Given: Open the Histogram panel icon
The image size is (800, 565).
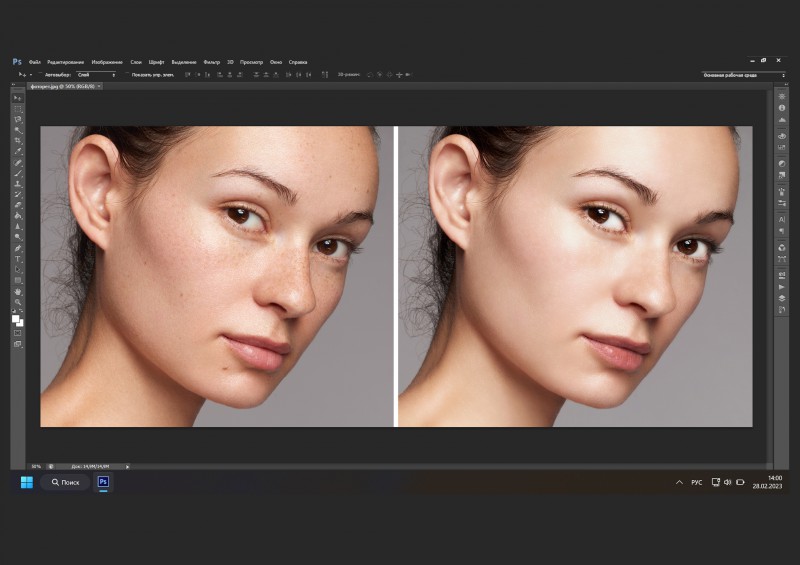Looking at the screenshot, I should (x=782, y=119).
